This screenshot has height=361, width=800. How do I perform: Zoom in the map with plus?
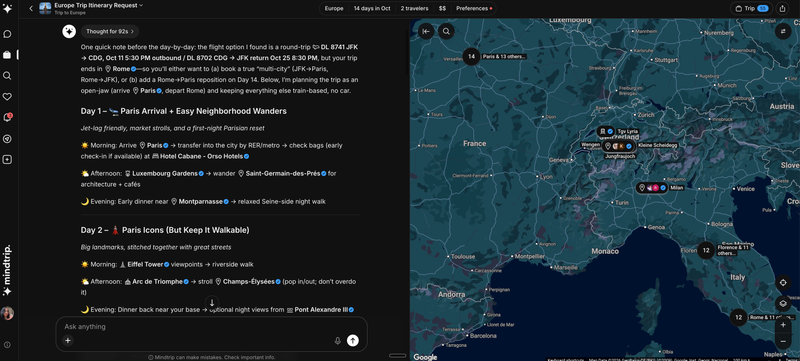click(783, 325)
